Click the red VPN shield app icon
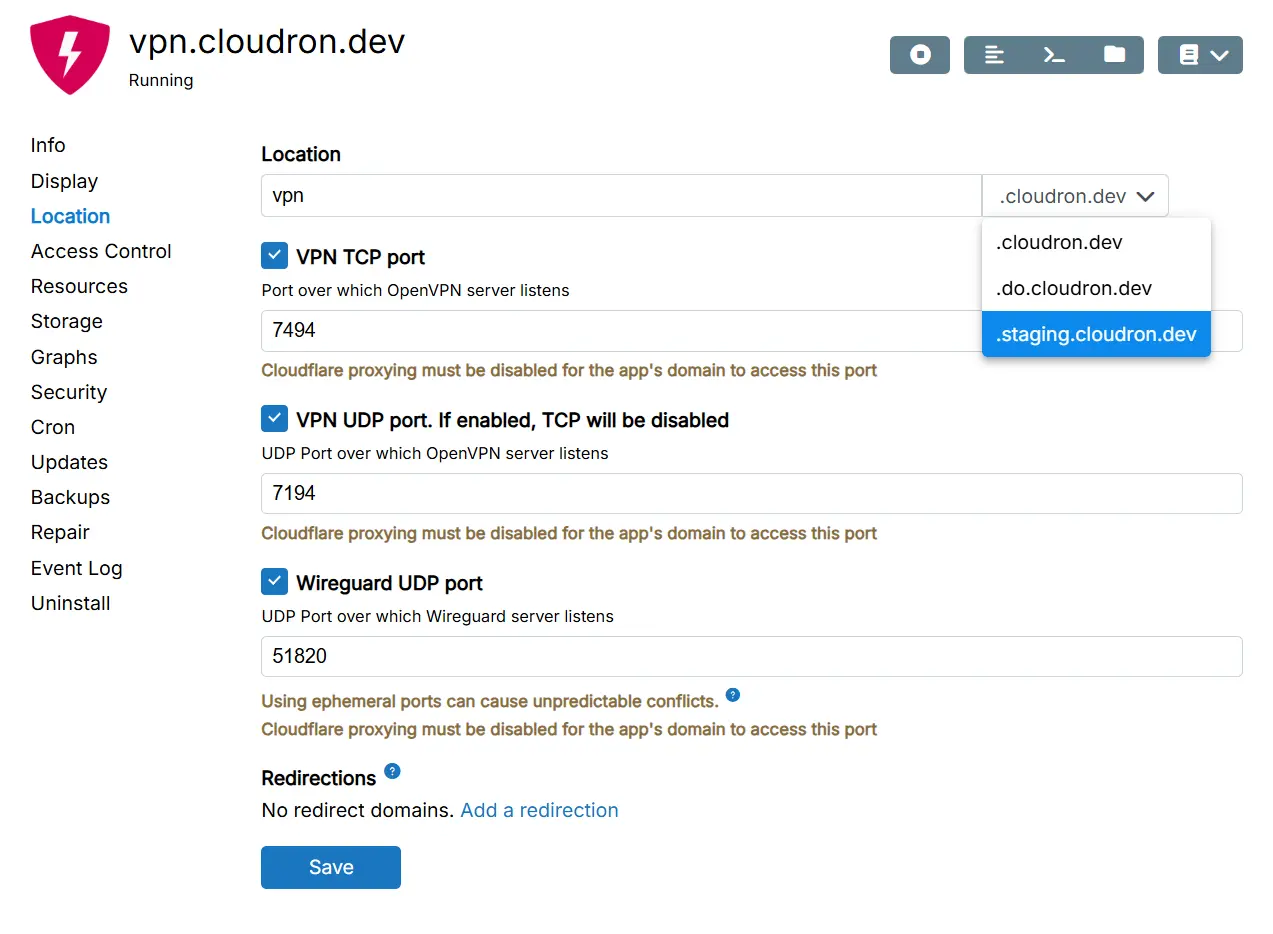Screen dimensions: 1273x934 (69, 56)
